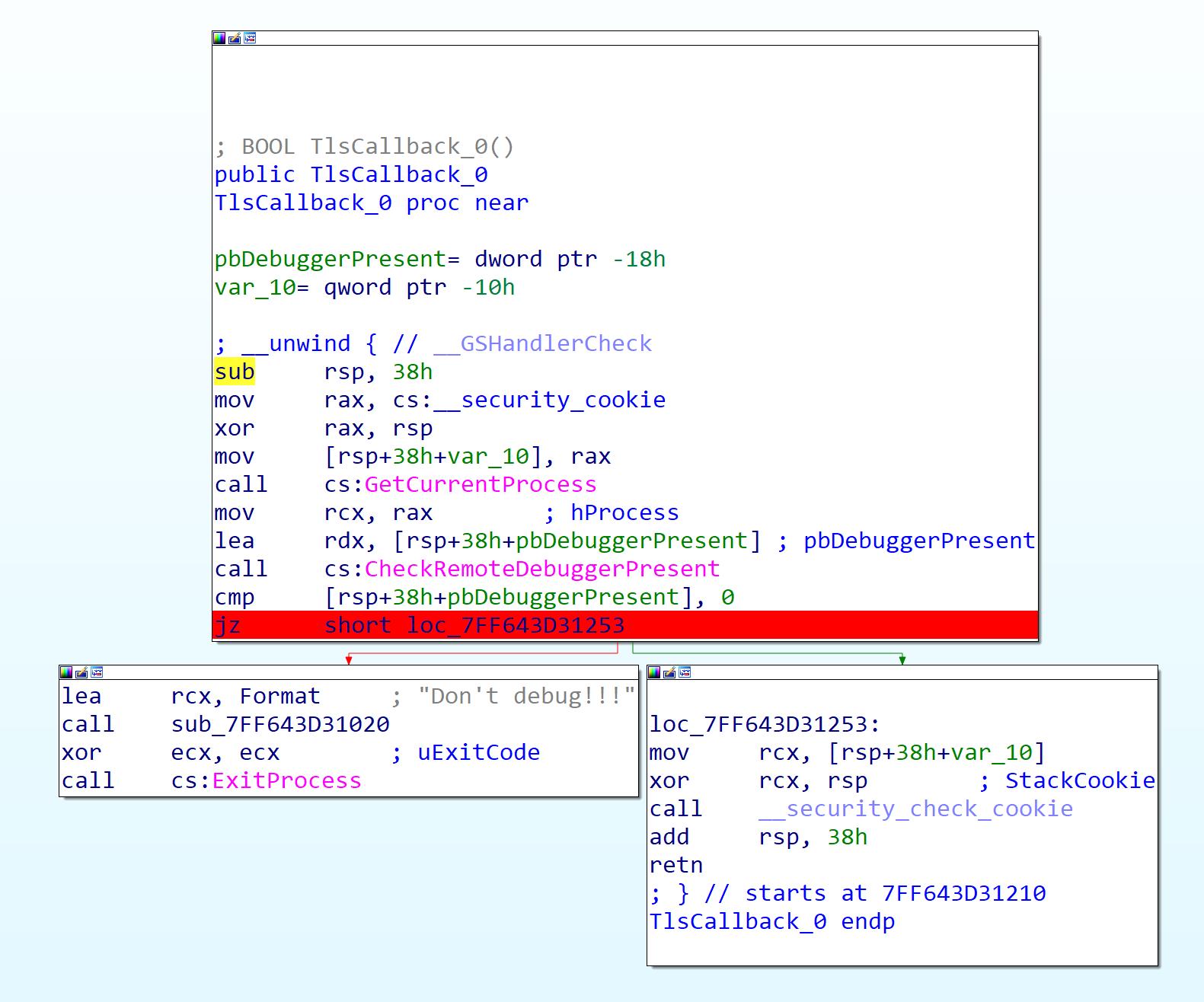Click the ExitProcess import name
Viewport: 1204px width, 1002px height.
click(x=286, y=780)
